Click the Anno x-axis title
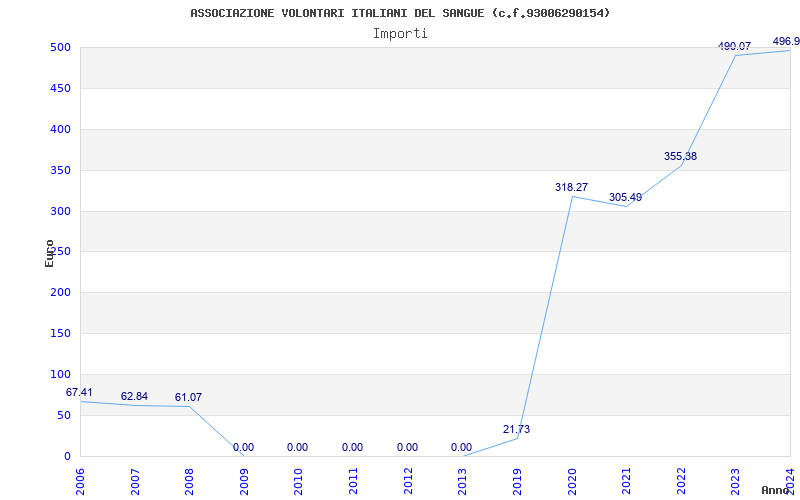This screenshot has width=800, height=500. point(776,490)
